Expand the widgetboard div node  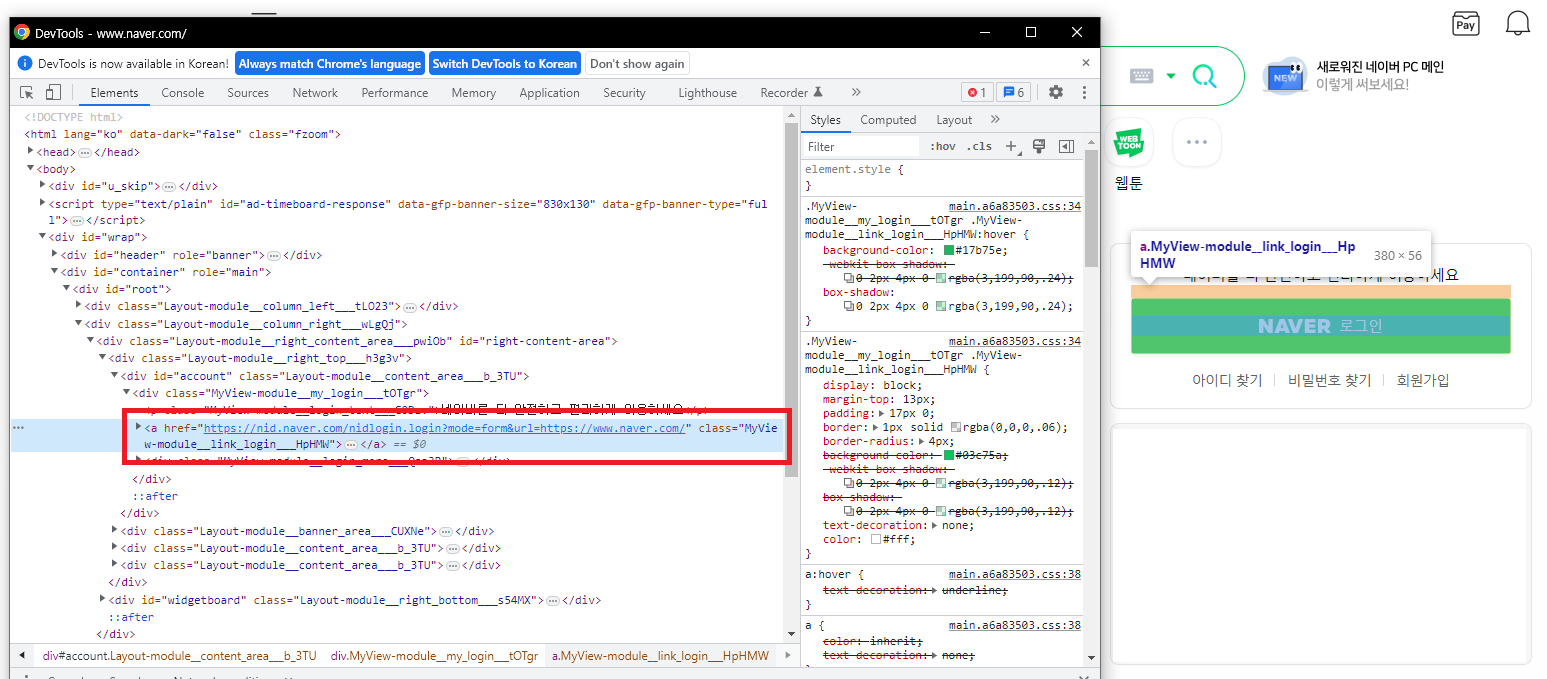click(103, 600)
